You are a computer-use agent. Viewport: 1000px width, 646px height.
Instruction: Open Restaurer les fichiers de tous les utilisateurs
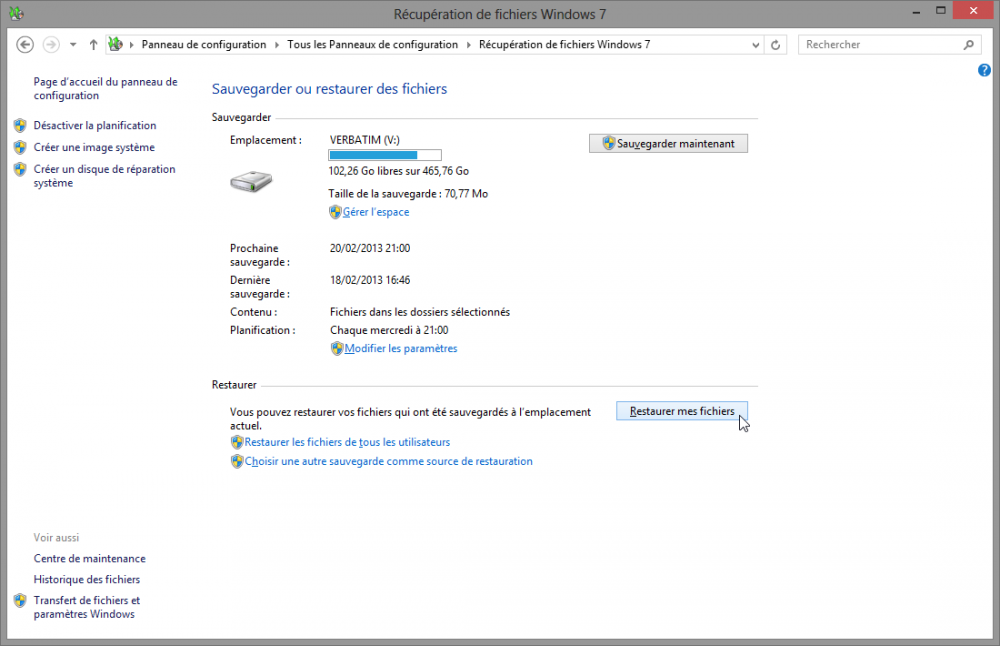(347, 443)
